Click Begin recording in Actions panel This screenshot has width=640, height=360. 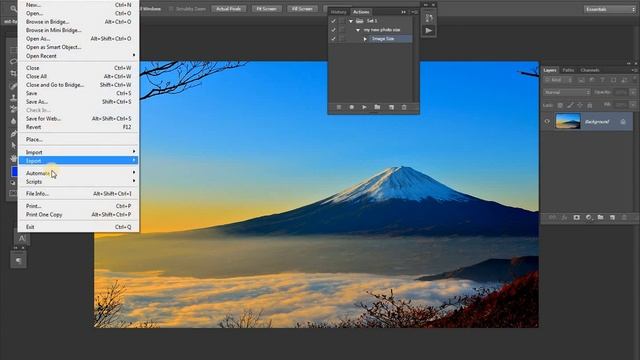coord(351,107)
